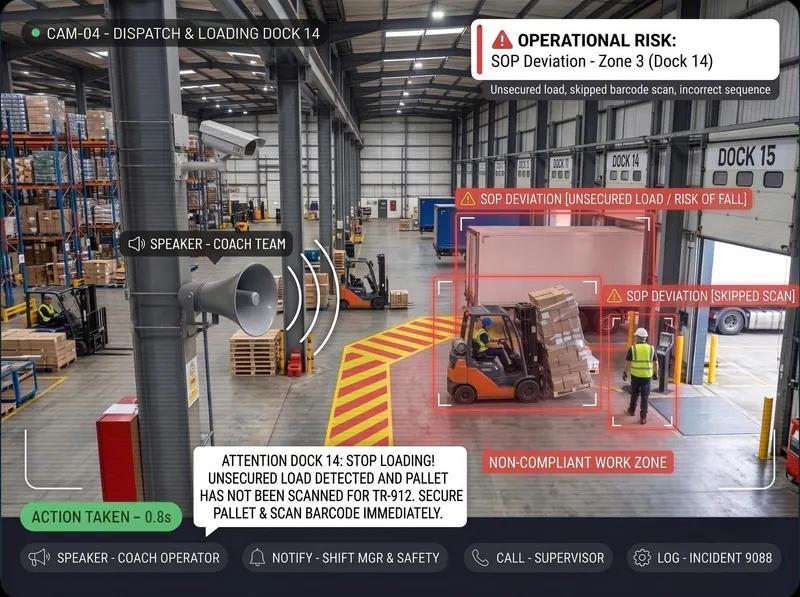Choose the Call - Supervisor action
Viewport: 800px width, 597px height.
pos(538,558)
